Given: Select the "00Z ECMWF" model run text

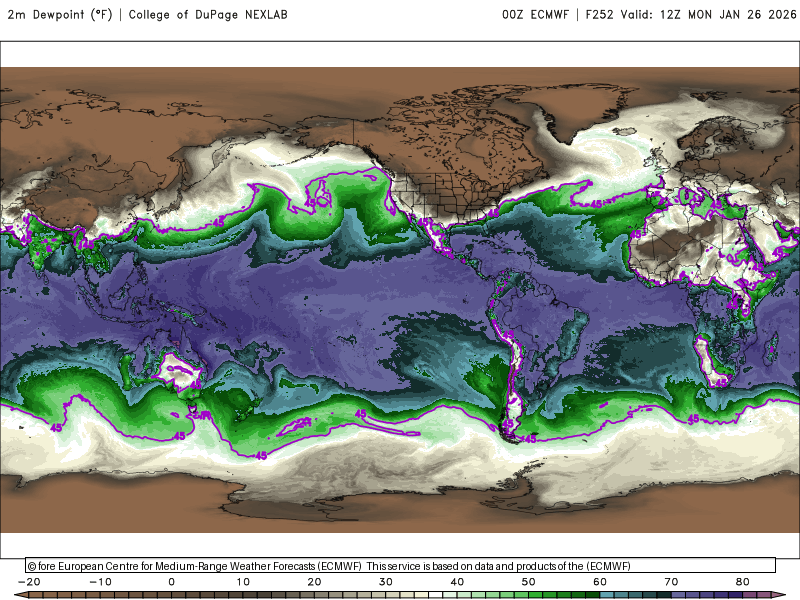Looking at the screenshot, I should [x=535, y=15].
